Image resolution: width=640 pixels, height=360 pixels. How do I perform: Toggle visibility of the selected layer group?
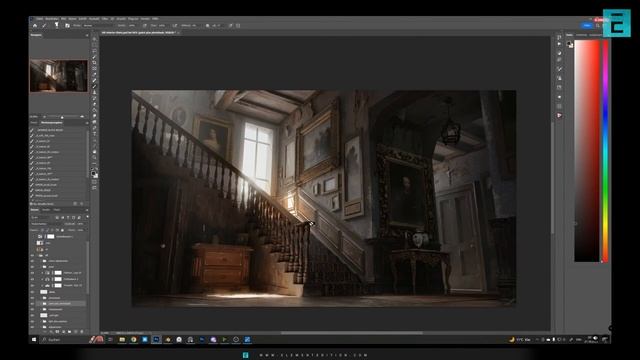pyautogui.click(x=32, y=304)
